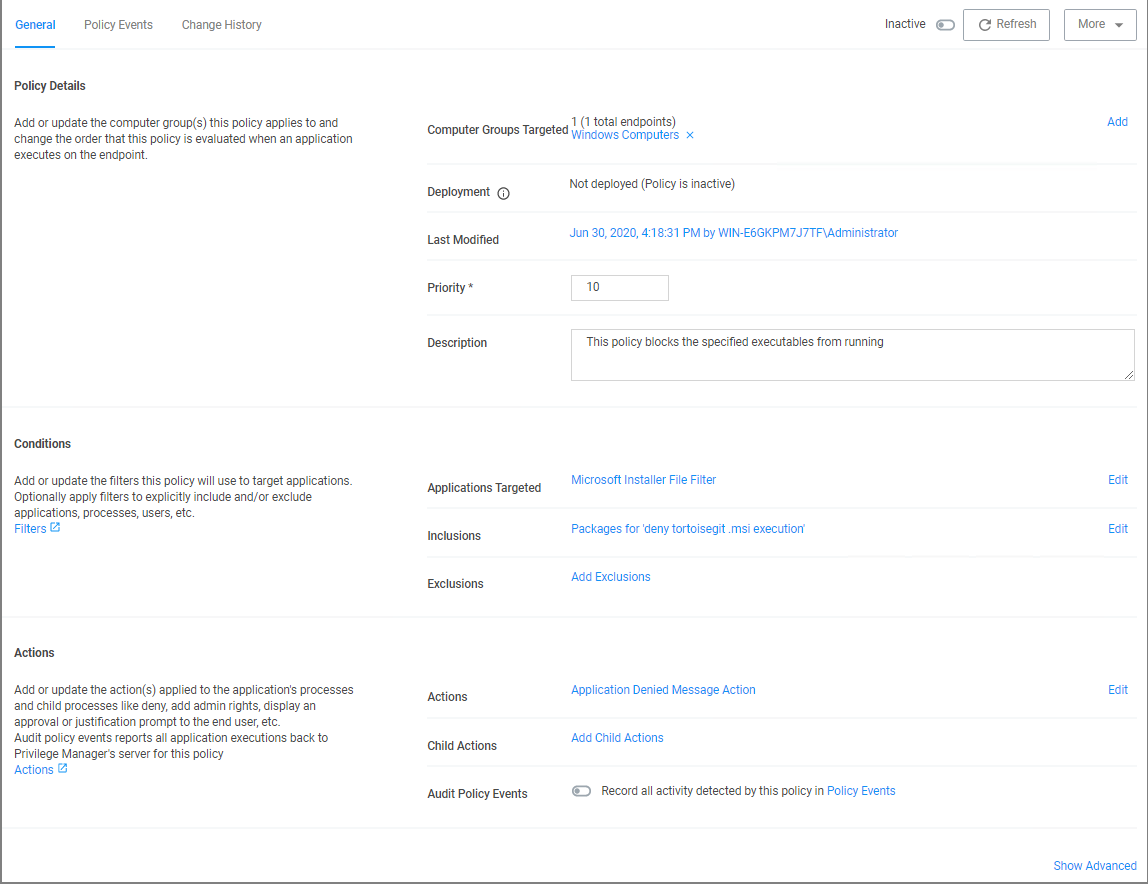This screenshot has height=884, width=1148.
Task: Click the Deployment info icon
Action: pyautogui.click(x=503, y=194)
